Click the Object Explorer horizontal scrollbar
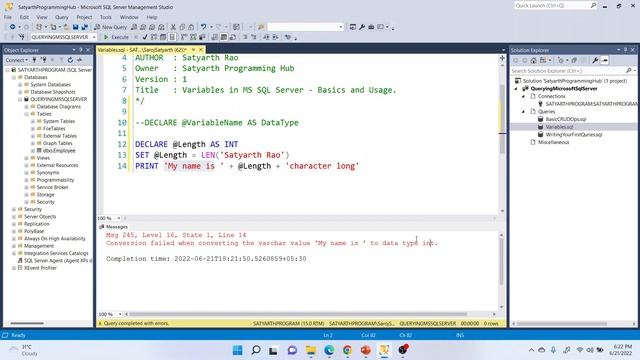The height and width of the screenshot is (360, 640). [x=27, y=323]
